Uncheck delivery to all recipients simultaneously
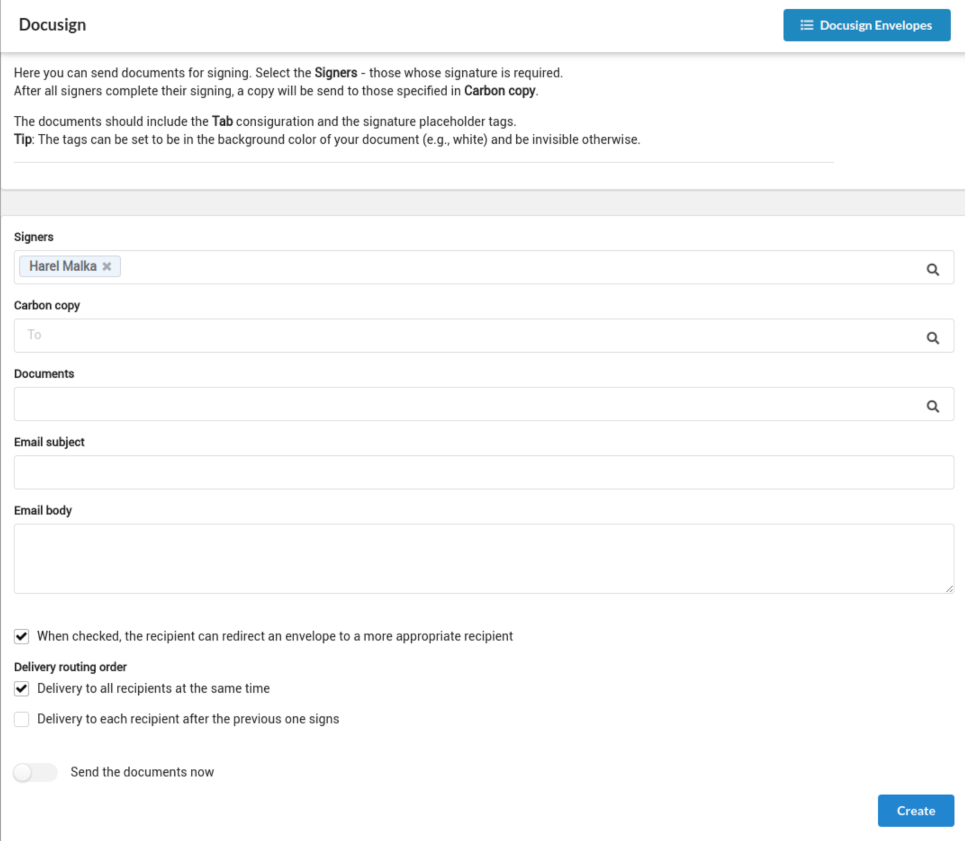 22,689
